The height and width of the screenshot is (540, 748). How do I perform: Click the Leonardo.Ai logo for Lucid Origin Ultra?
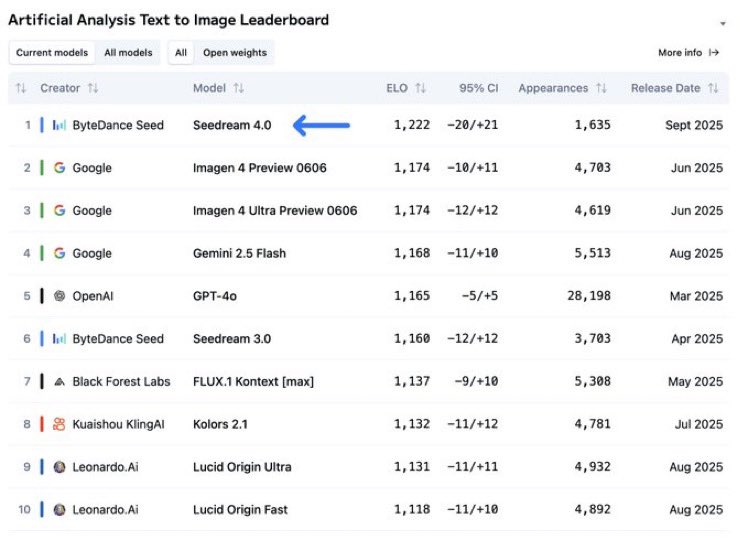coord(59,467)
